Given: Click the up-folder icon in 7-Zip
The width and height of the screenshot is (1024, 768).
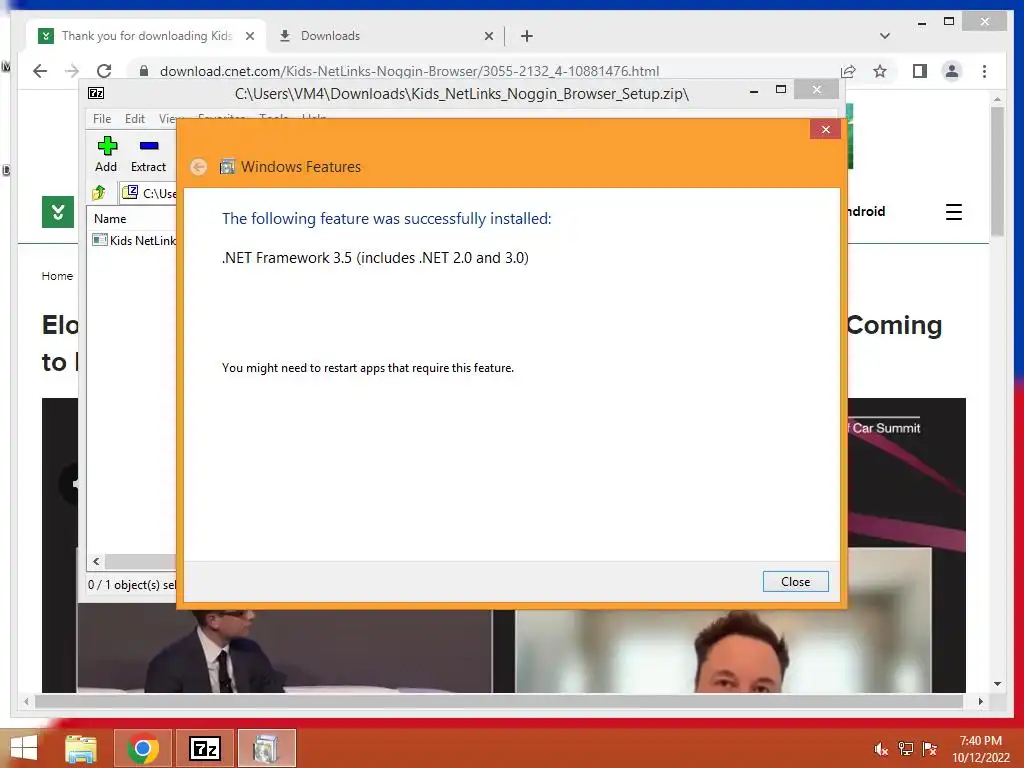Looking at the screenshot, I should coord(99,193).
